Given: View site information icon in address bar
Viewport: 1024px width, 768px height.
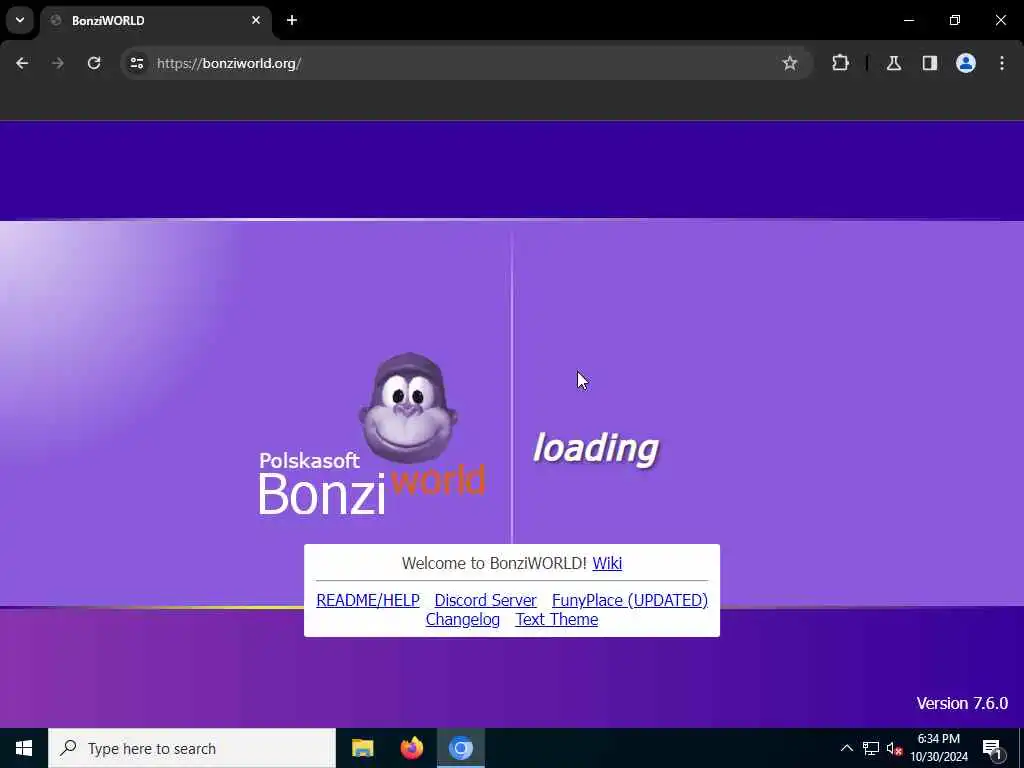Looking at the screenshot, I should [x=136, y=63].
